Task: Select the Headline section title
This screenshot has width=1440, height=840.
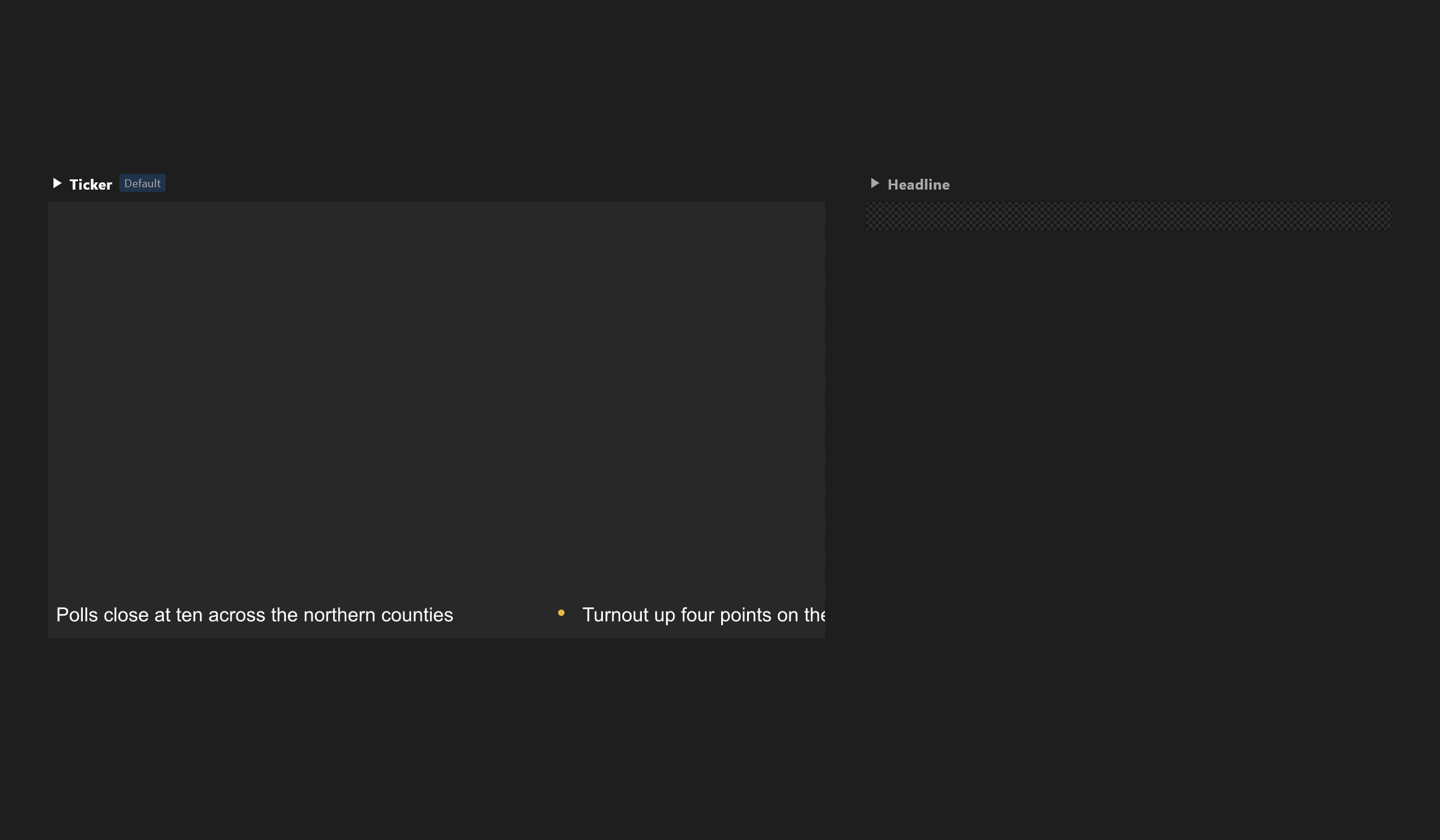Action: click(x=919, y=185)
